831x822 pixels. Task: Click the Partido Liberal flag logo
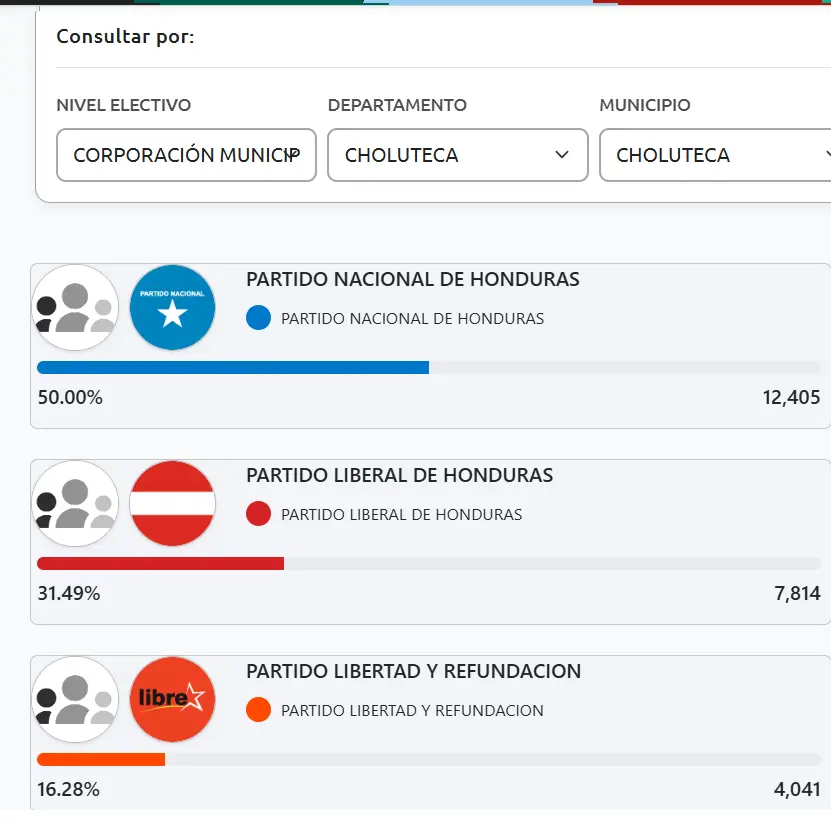pos(173,504)
